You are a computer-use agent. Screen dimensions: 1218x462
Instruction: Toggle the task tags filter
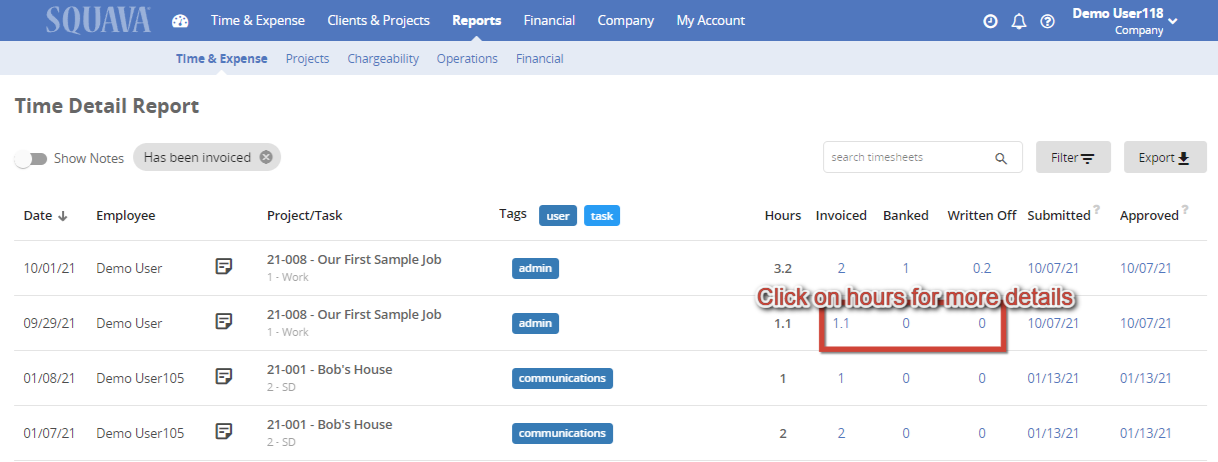pos(602,215)
